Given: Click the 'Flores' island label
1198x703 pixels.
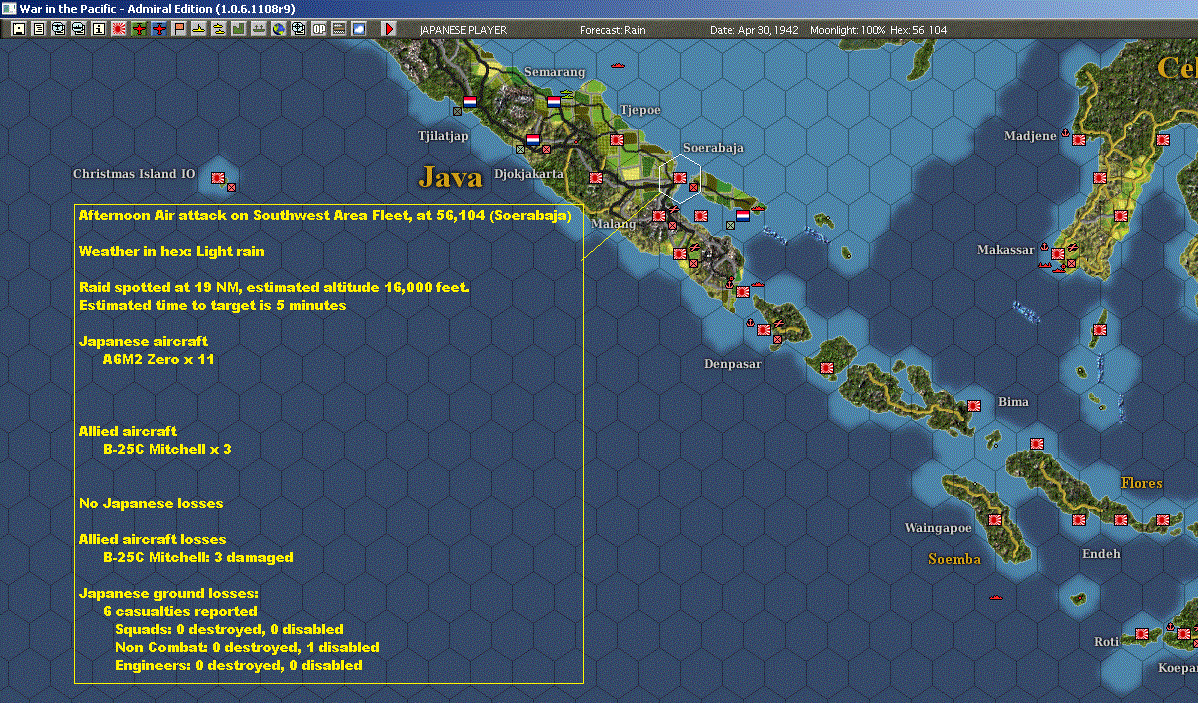Looking at the screenshot, I should [1141, 483].
